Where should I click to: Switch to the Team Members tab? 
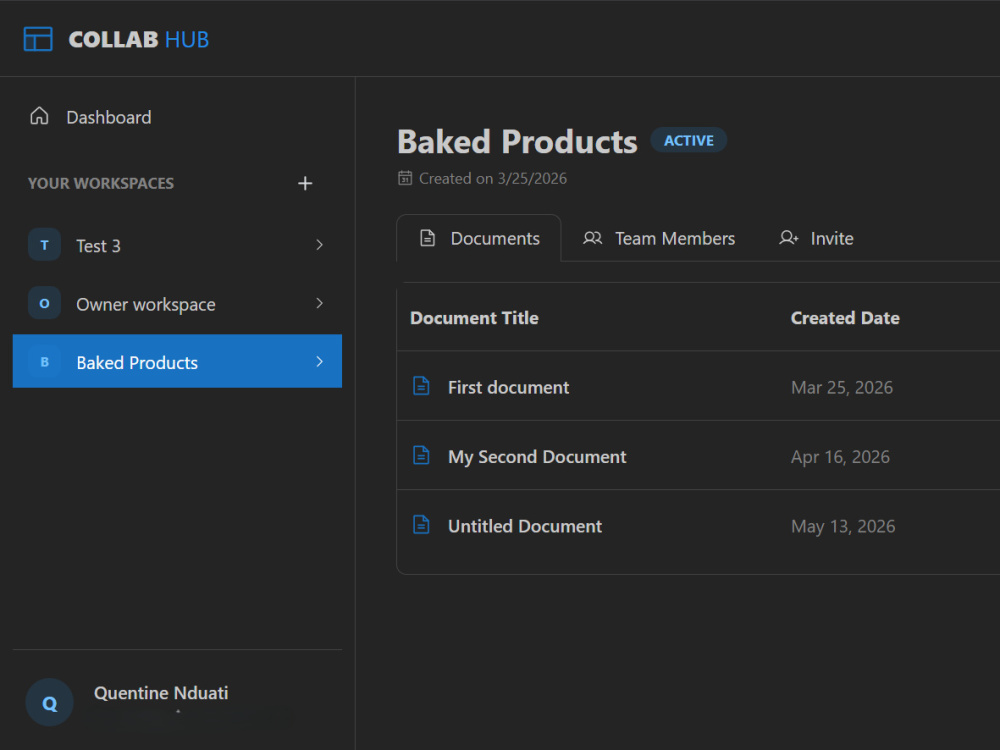(x=659, y=239)
